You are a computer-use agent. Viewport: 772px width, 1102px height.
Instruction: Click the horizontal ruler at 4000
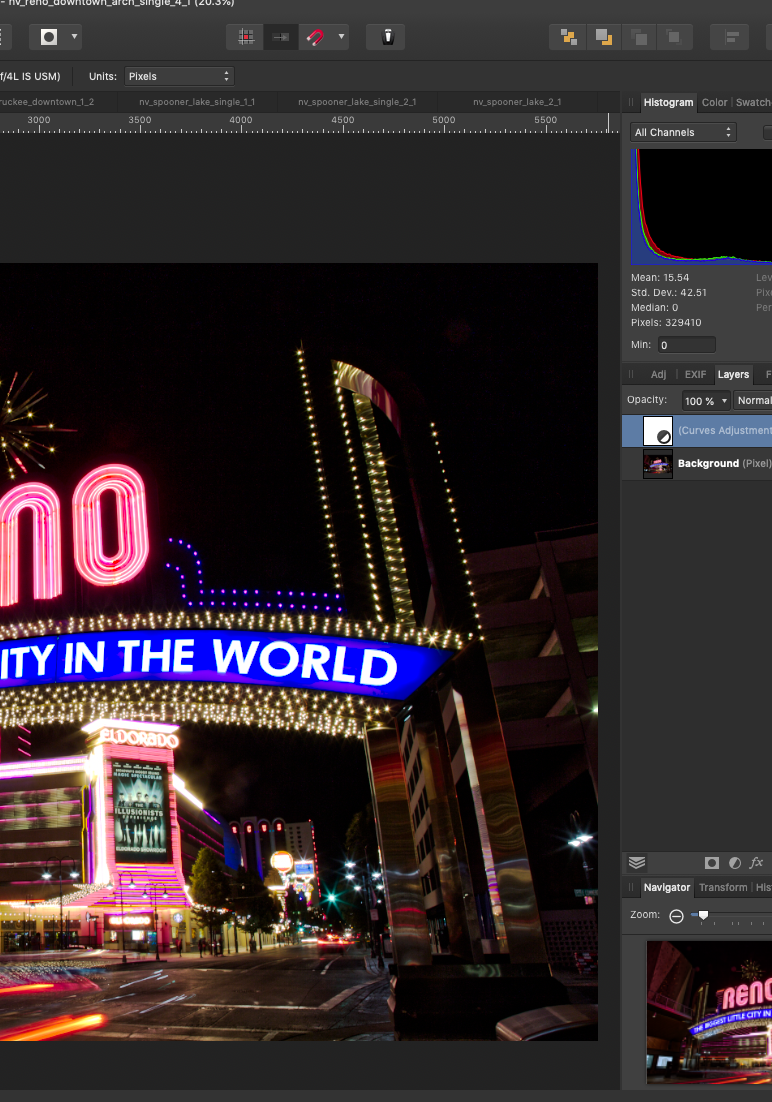tap(240, 120)
